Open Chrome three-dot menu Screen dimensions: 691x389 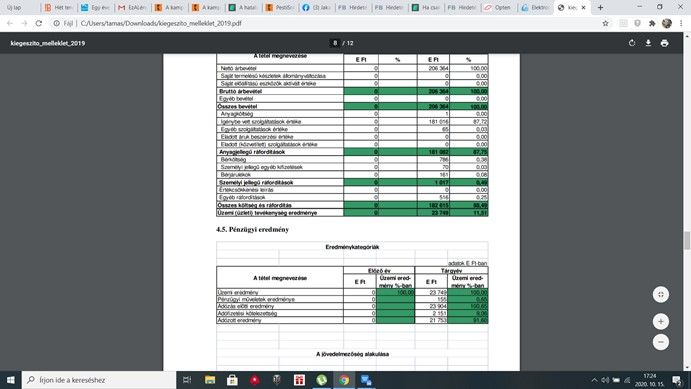[x=681, y=23]
